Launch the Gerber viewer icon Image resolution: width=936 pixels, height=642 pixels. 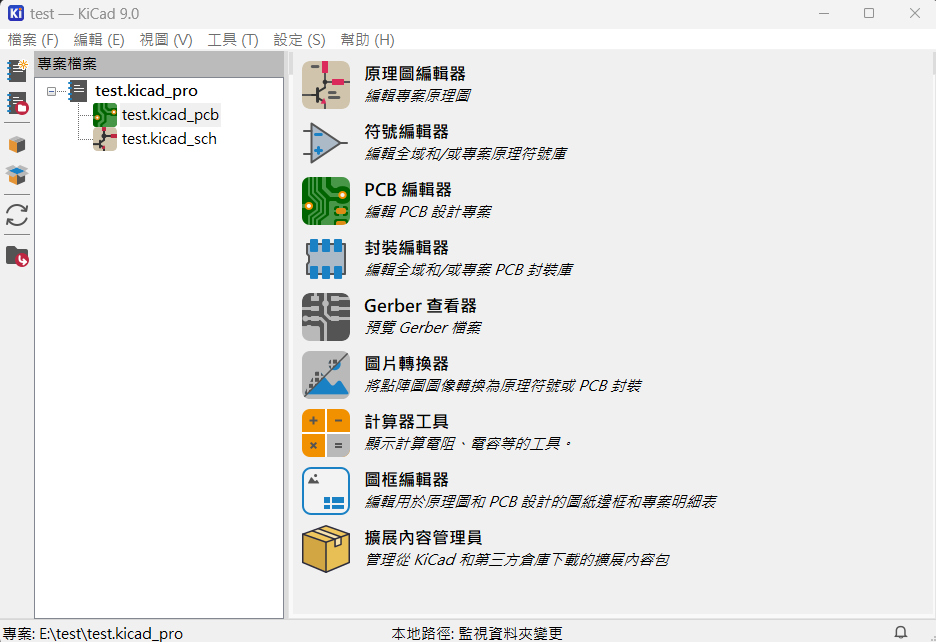point(325,317)
